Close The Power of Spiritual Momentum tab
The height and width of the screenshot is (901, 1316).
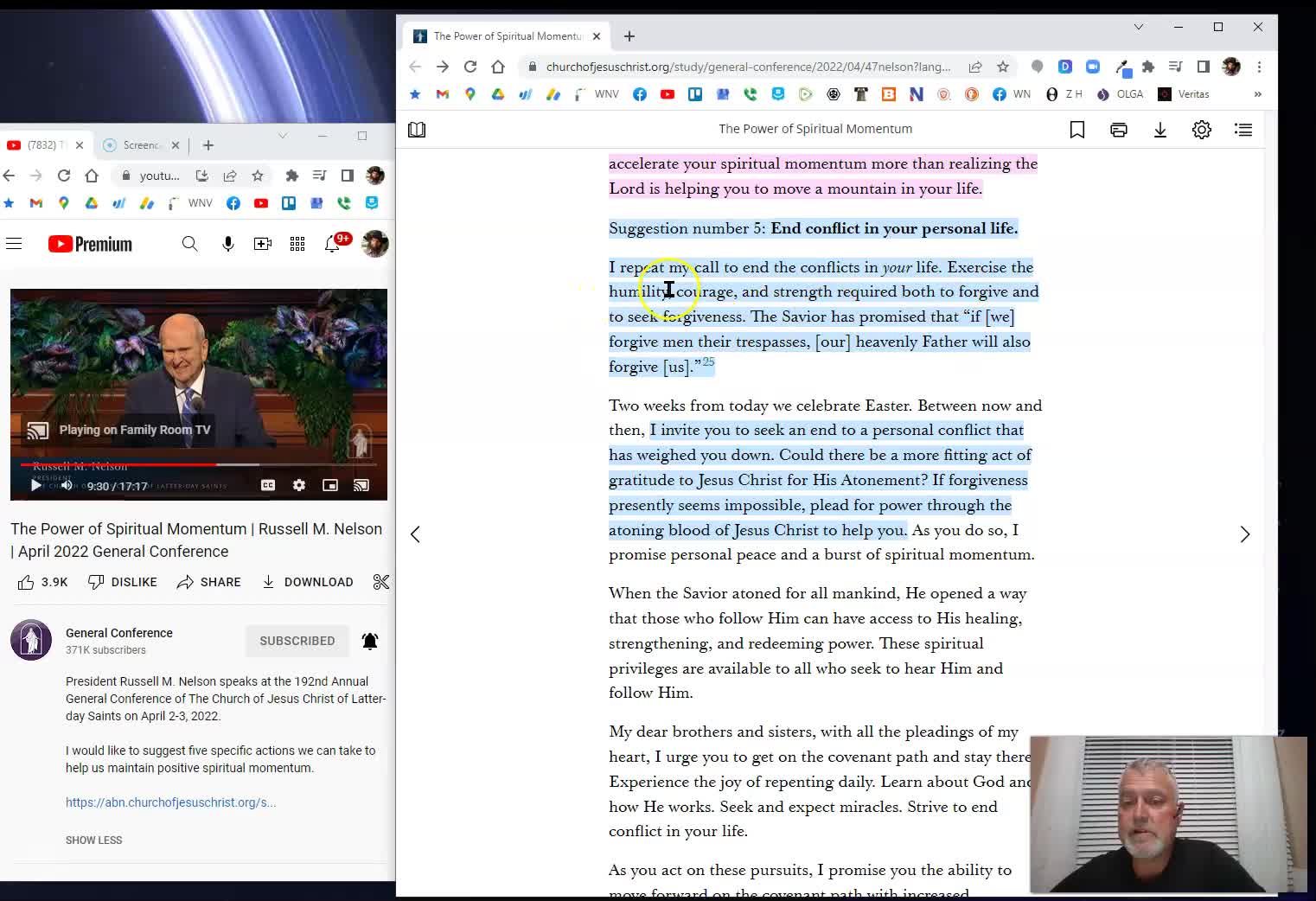(x=597, y=36)
